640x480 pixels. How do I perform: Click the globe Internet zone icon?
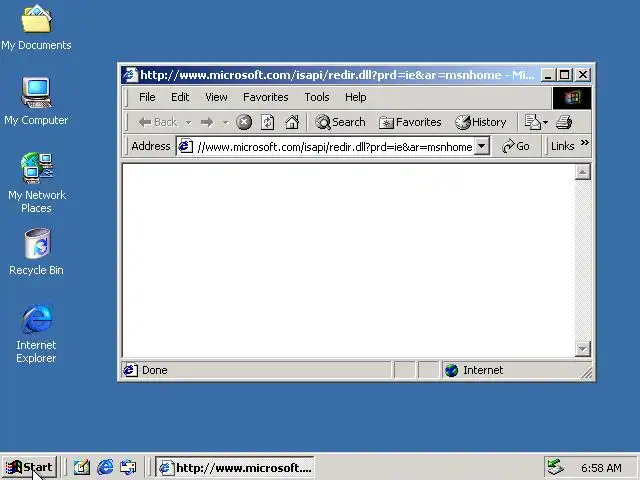451,370
